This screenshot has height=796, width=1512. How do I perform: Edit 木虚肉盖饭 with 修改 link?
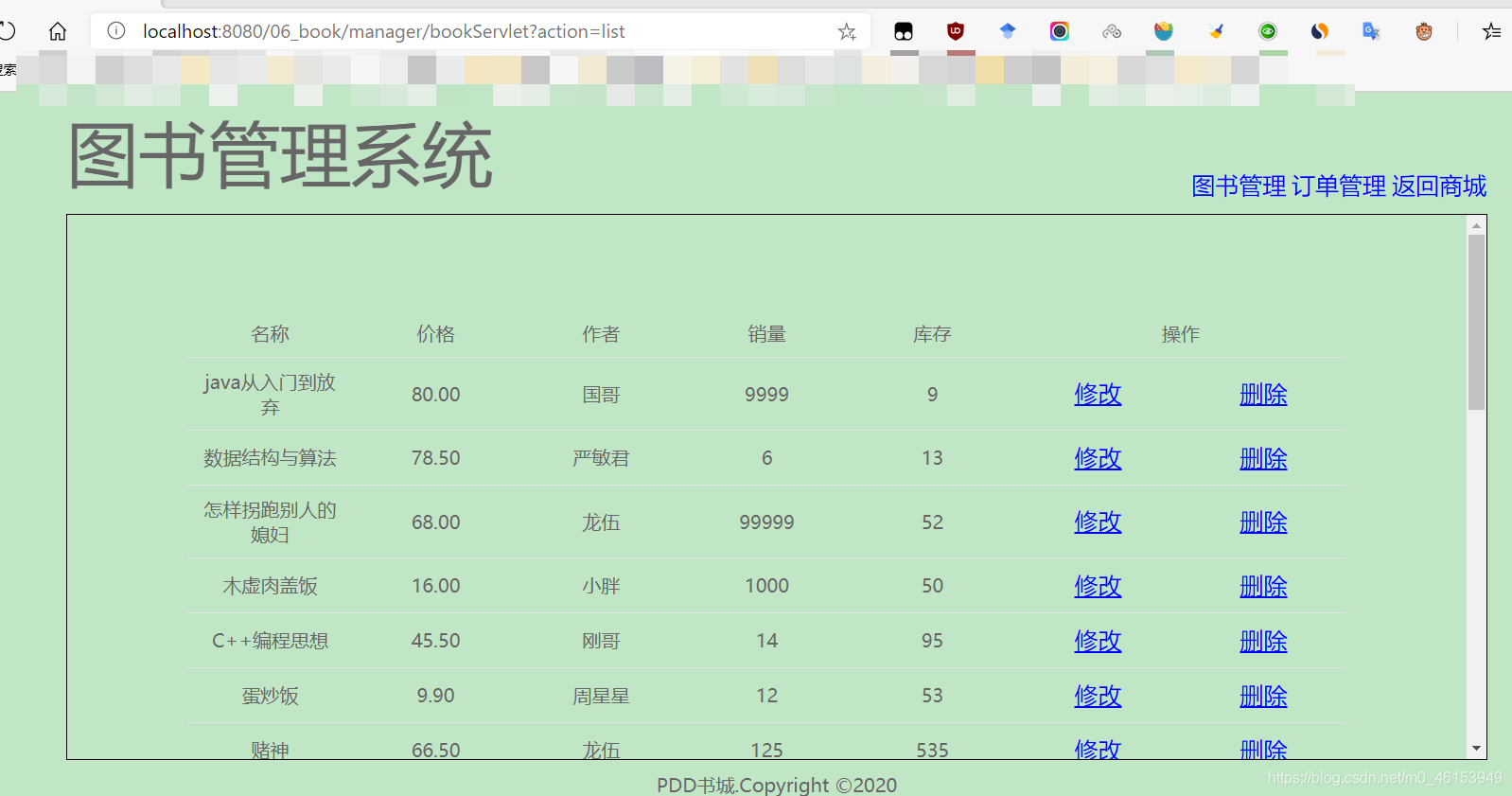point(1098,587)
